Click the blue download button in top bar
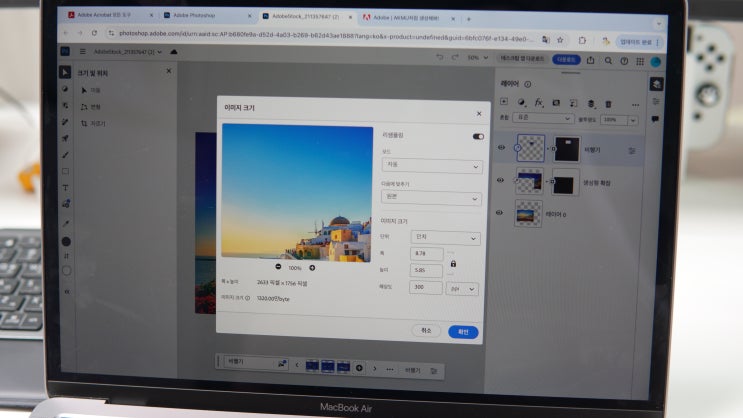 coord(566,60)
